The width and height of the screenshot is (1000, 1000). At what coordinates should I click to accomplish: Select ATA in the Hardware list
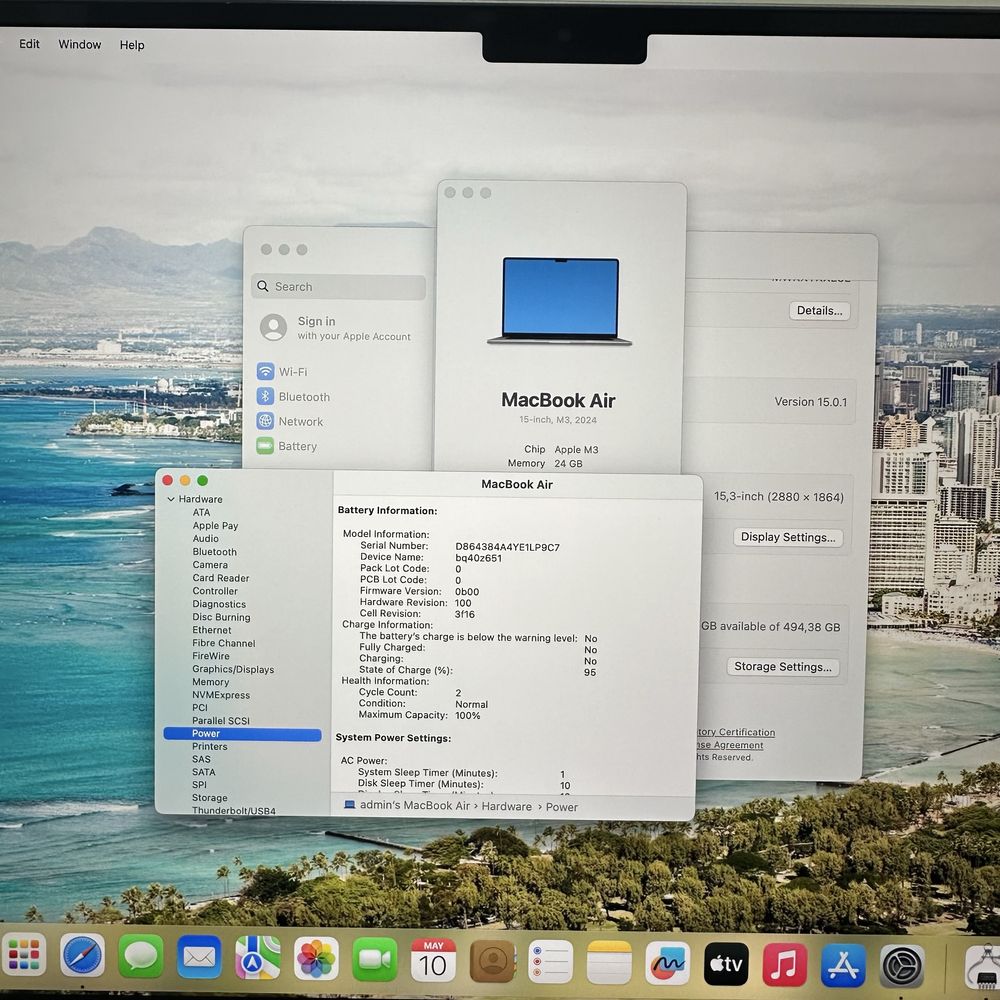tap(202, 512)
